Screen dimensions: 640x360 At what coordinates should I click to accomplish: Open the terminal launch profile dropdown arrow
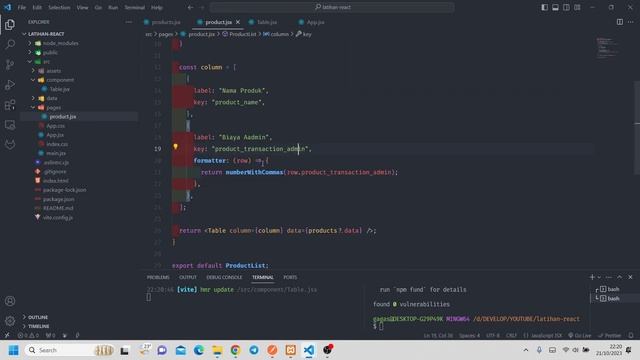click(x=599, y=277)
